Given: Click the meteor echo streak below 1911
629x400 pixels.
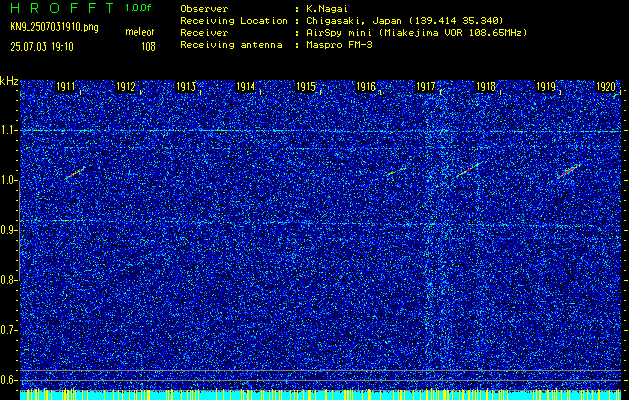Looking at the screenshot, I should click(75, 173).
